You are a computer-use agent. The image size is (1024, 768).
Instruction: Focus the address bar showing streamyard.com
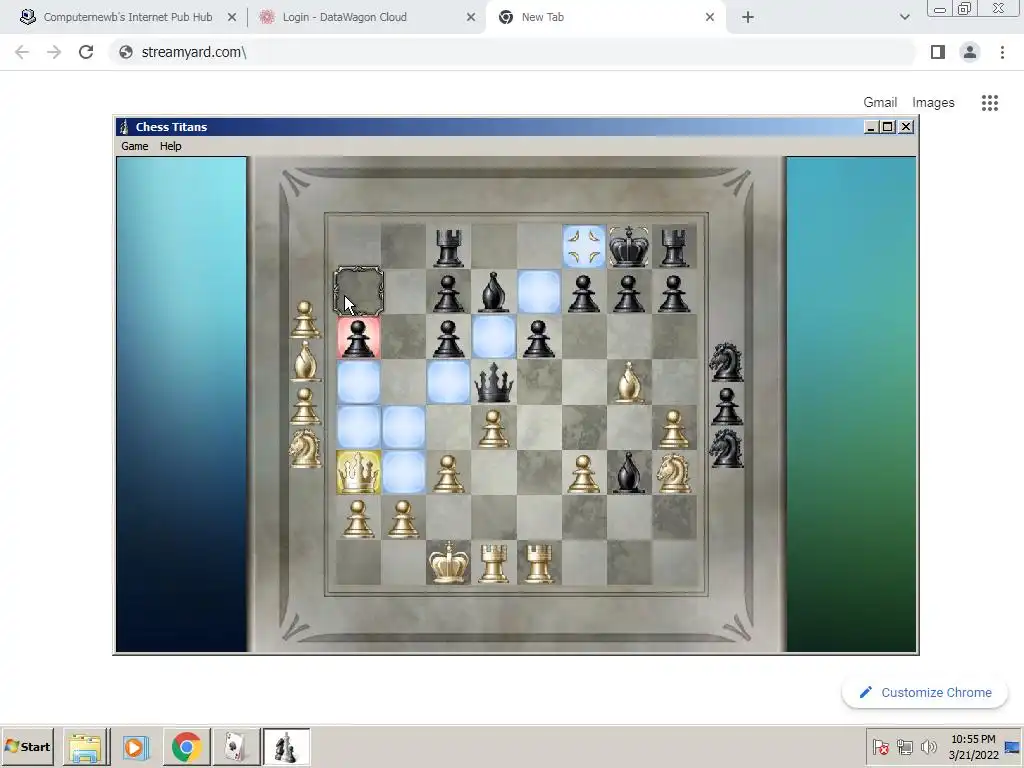(513, 52)
